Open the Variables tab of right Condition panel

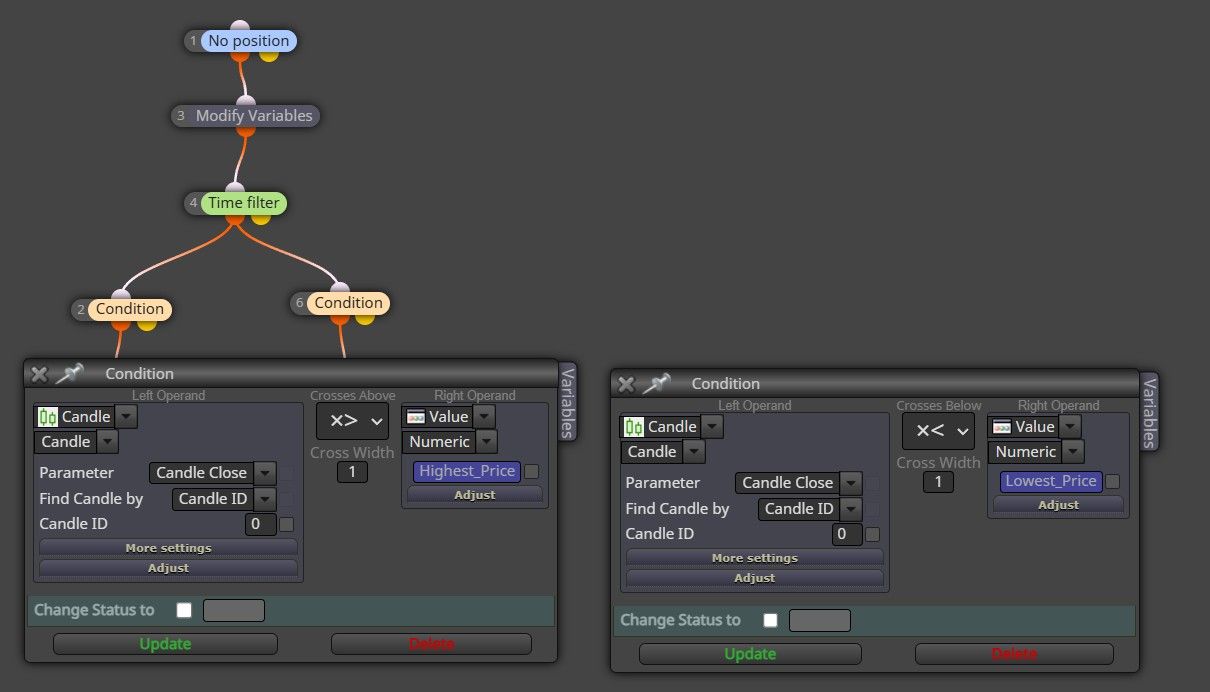(x=1149, y=412)
